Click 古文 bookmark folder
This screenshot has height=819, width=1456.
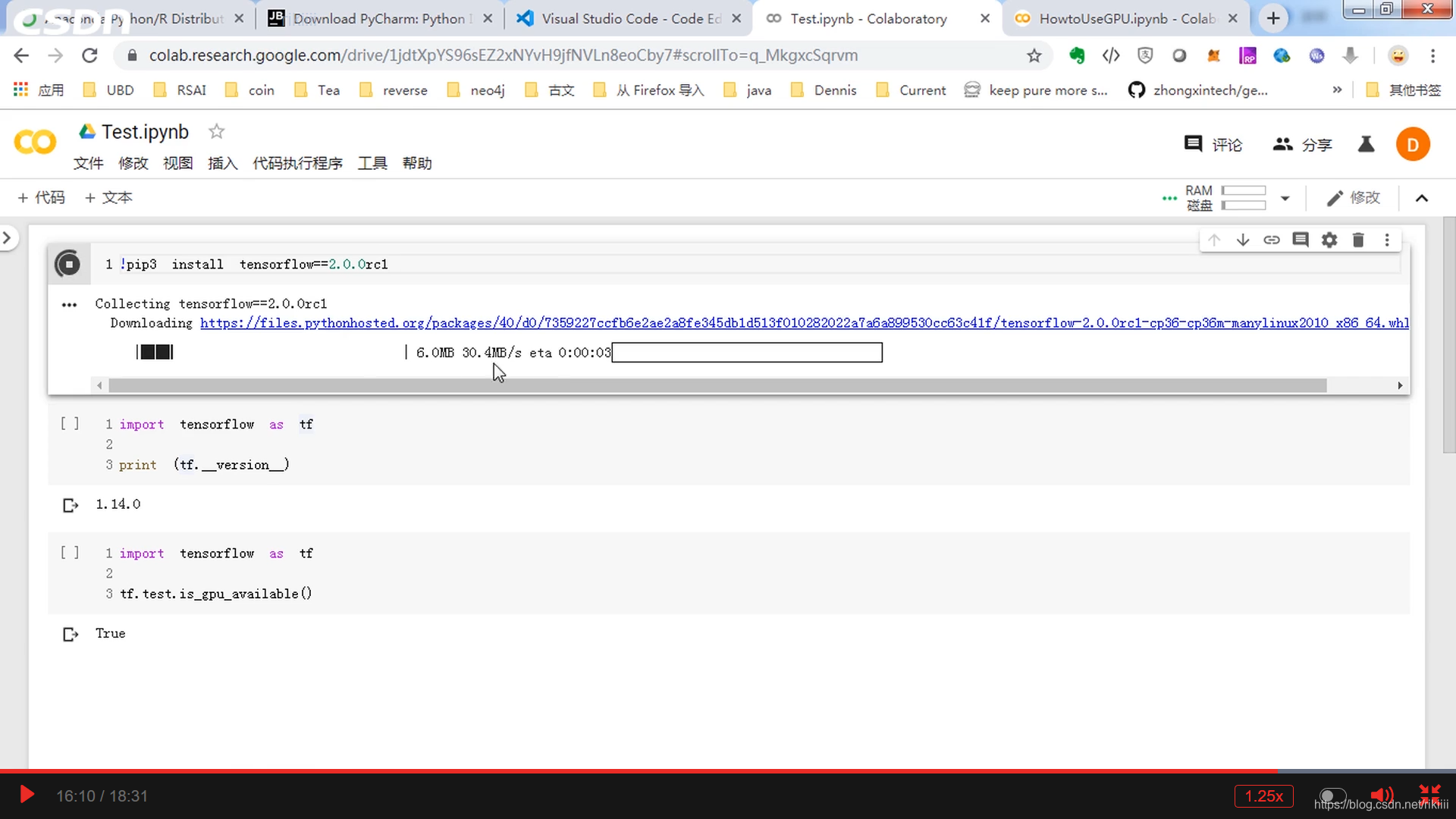[x=551, y=90]
